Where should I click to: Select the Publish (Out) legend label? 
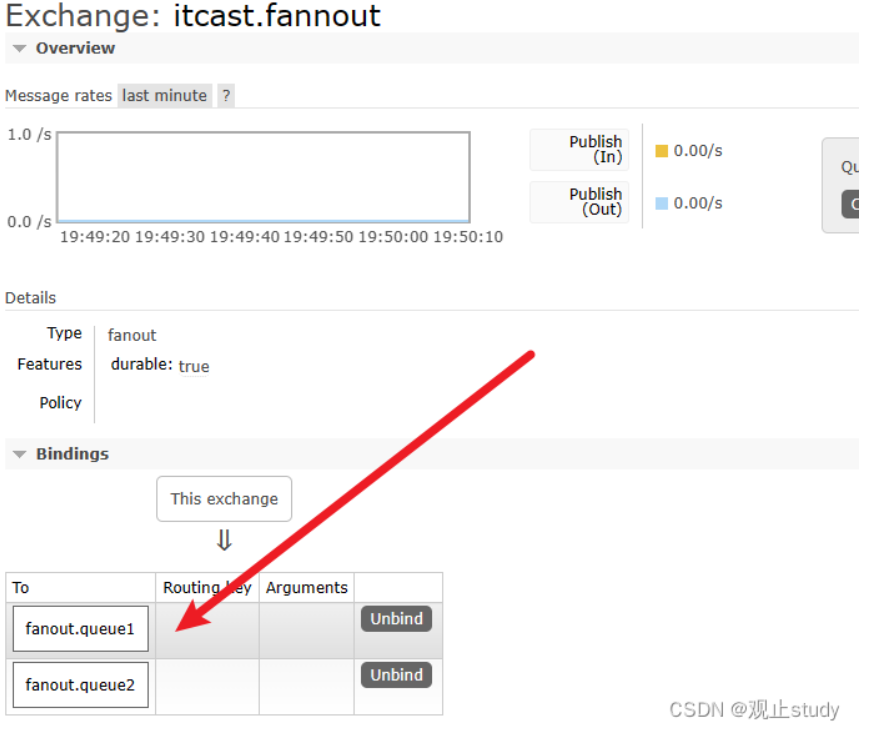point(595,202)
